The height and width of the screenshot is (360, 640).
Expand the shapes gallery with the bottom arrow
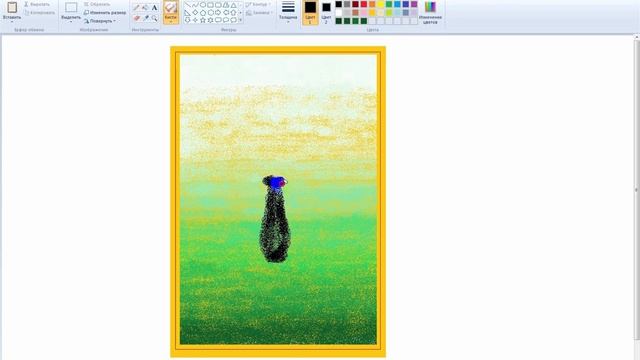[x=240, y=20]
